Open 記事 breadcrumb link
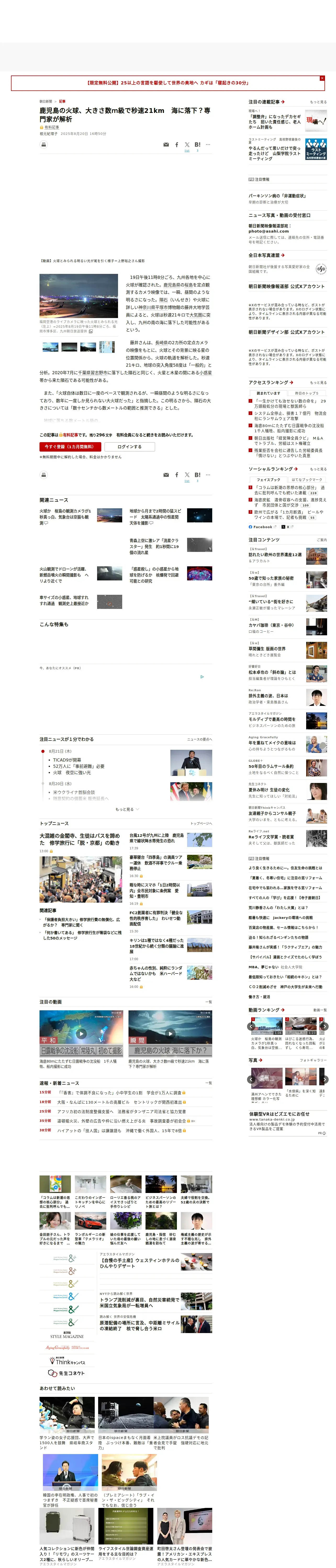 click(62, 102)
